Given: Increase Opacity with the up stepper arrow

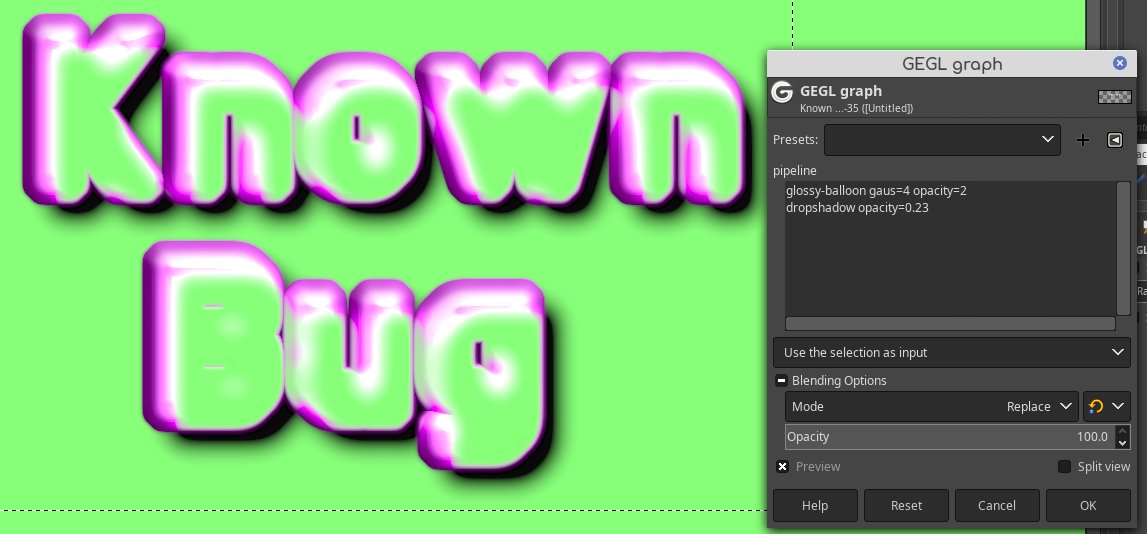Looking at the screenshot, I should (1122, 431).
